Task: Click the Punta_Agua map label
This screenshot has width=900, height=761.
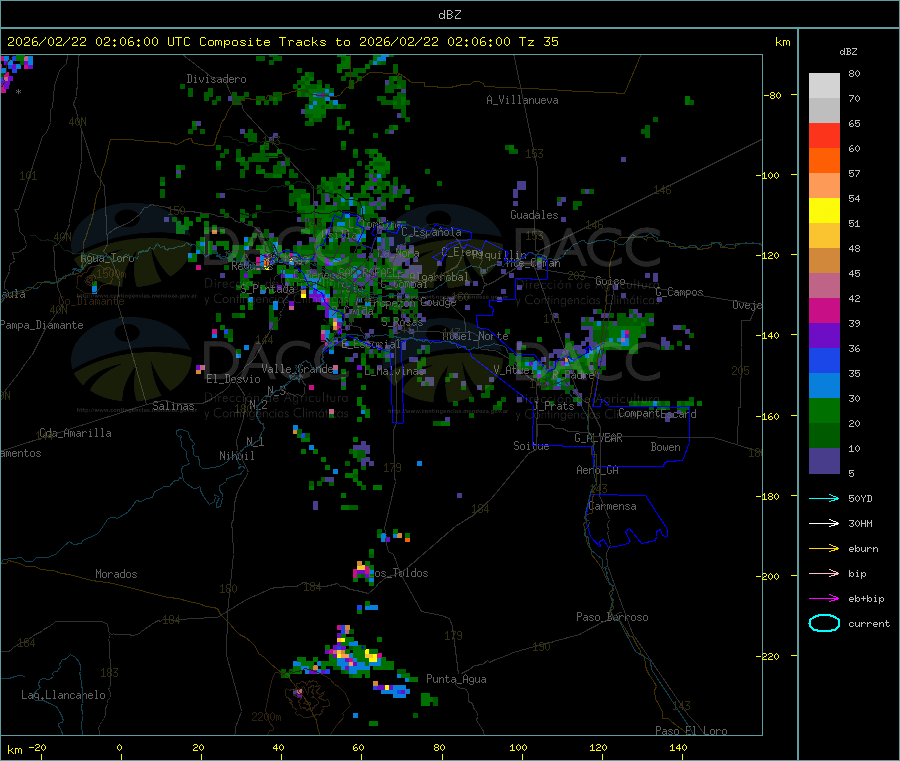Action: click(x=456, y=680)
